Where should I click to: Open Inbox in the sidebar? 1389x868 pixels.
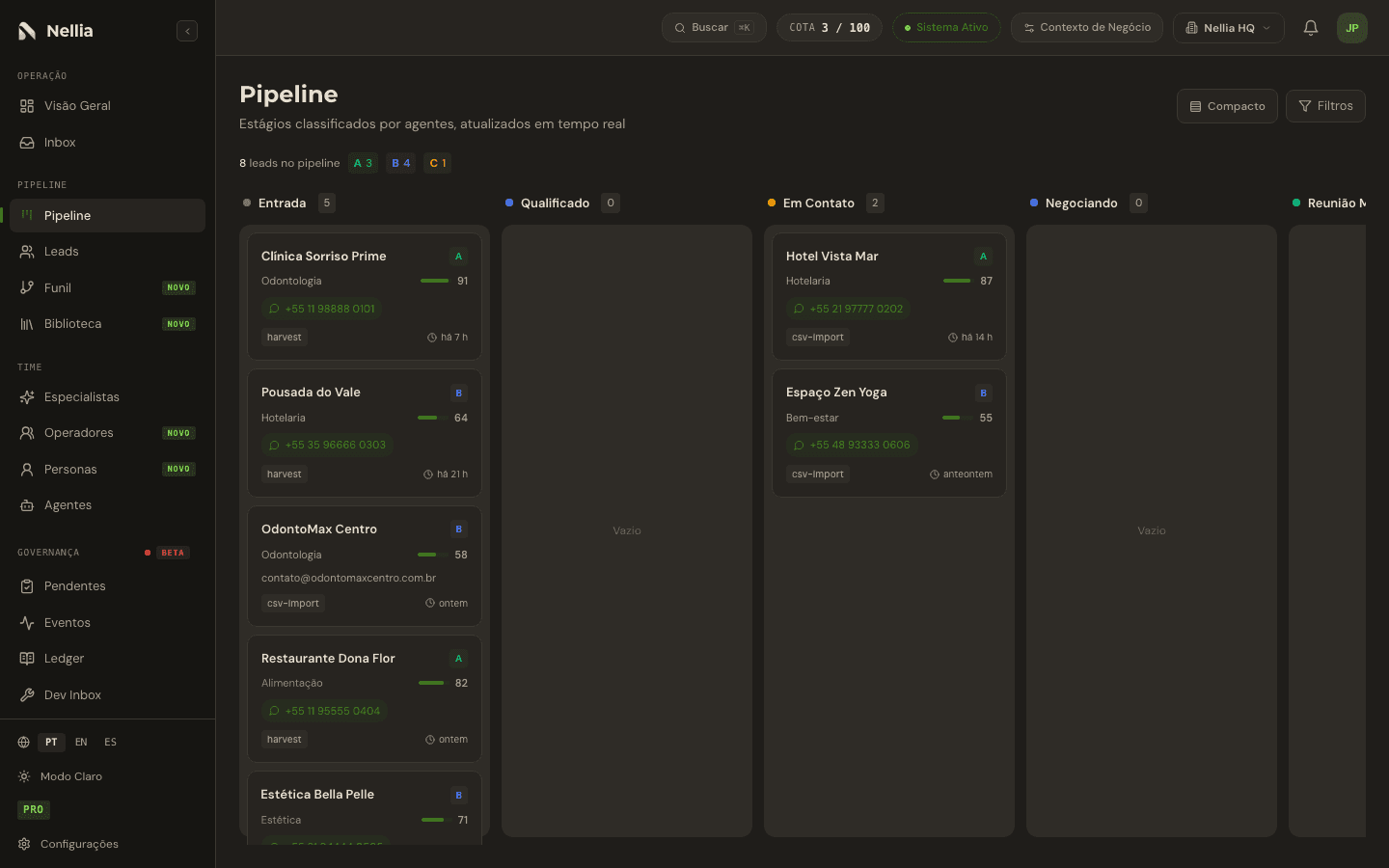pyautogui.click(x=107, y=143)
